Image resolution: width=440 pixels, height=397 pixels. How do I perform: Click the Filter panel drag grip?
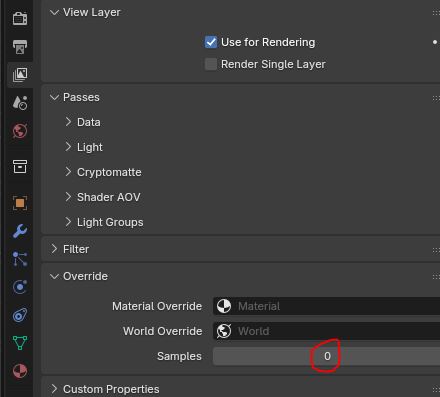pyautogui.click(x=436, y=250)
